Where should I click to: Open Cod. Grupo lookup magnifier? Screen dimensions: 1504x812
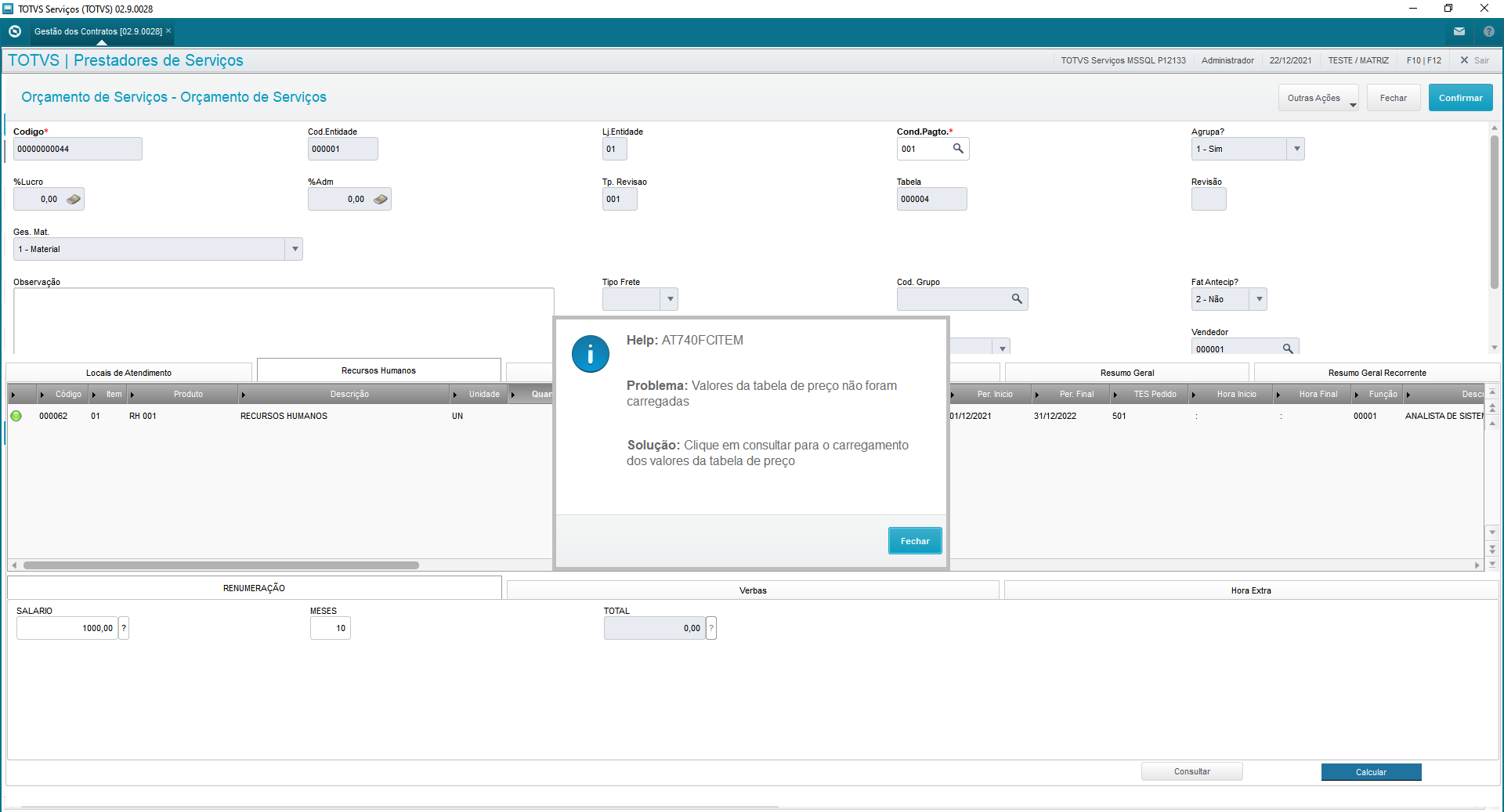(x=1017, y=299)
